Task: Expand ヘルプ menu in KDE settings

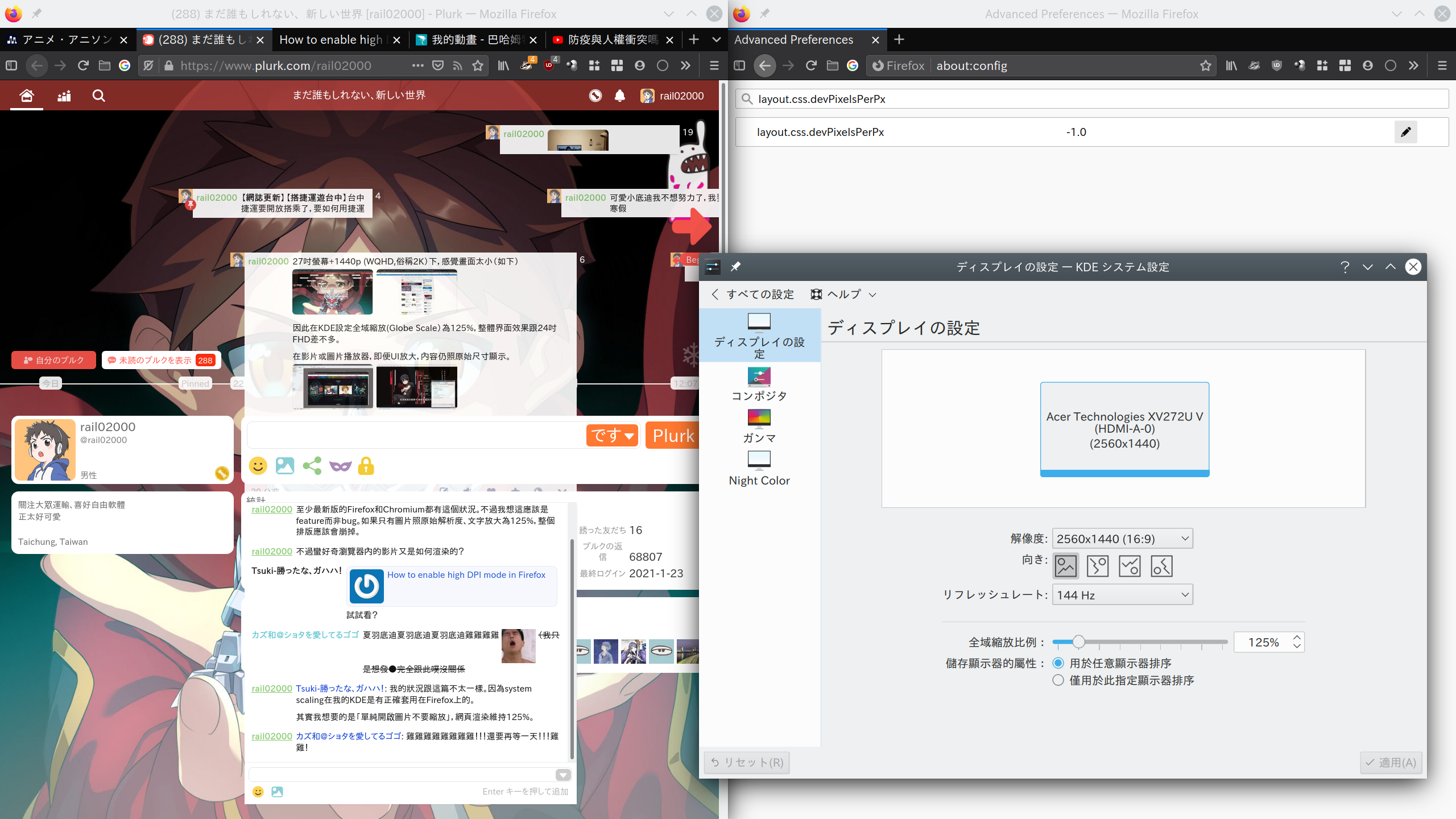Action: pyautogui.click(x=843, y=295)
